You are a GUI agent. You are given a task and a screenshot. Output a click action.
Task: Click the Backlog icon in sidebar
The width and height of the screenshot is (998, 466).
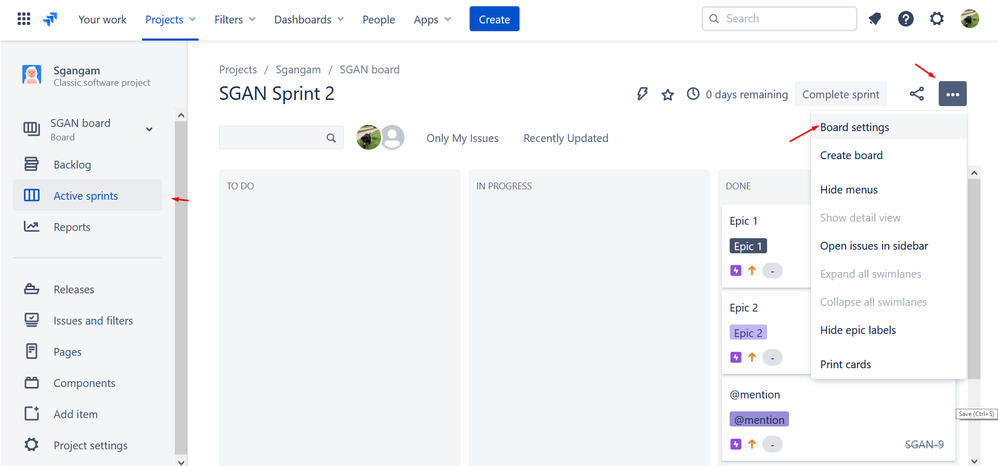click(31, 165)
